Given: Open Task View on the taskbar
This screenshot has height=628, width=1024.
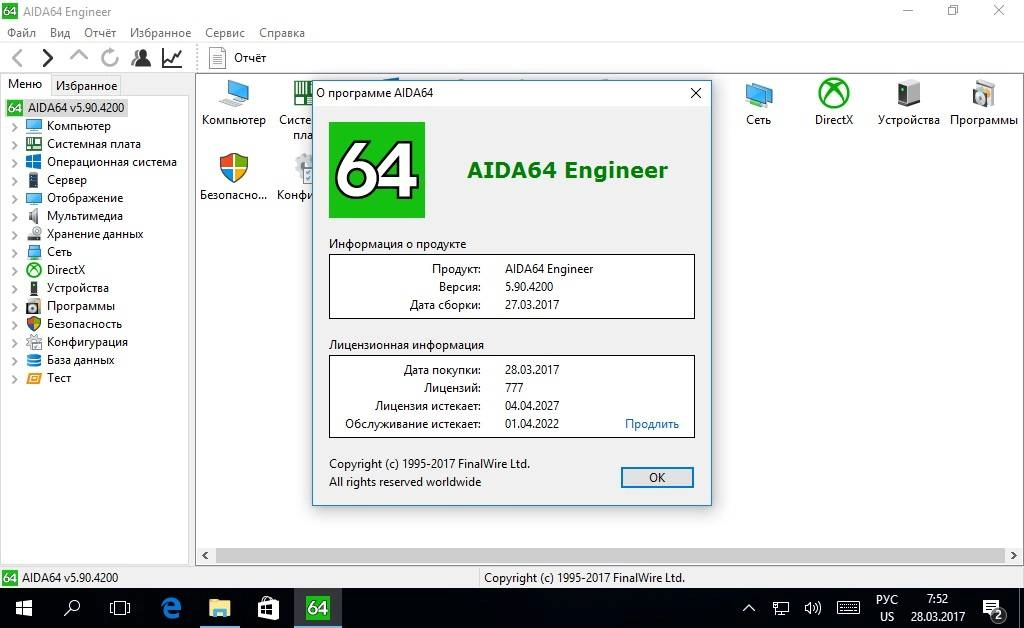Looking at the screenshot, I should (x=120, y=608).
